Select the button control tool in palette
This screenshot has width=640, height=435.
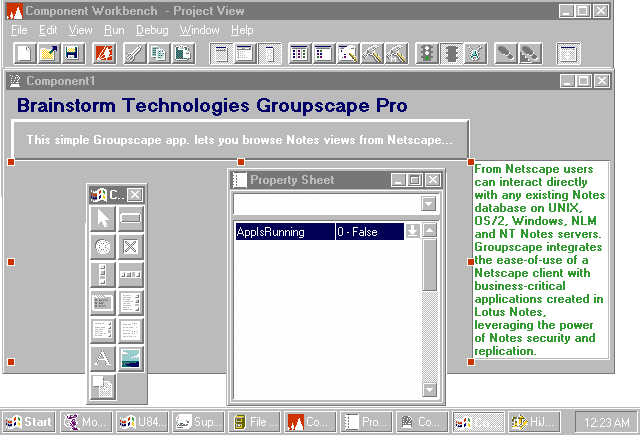[x=131, y=218]
